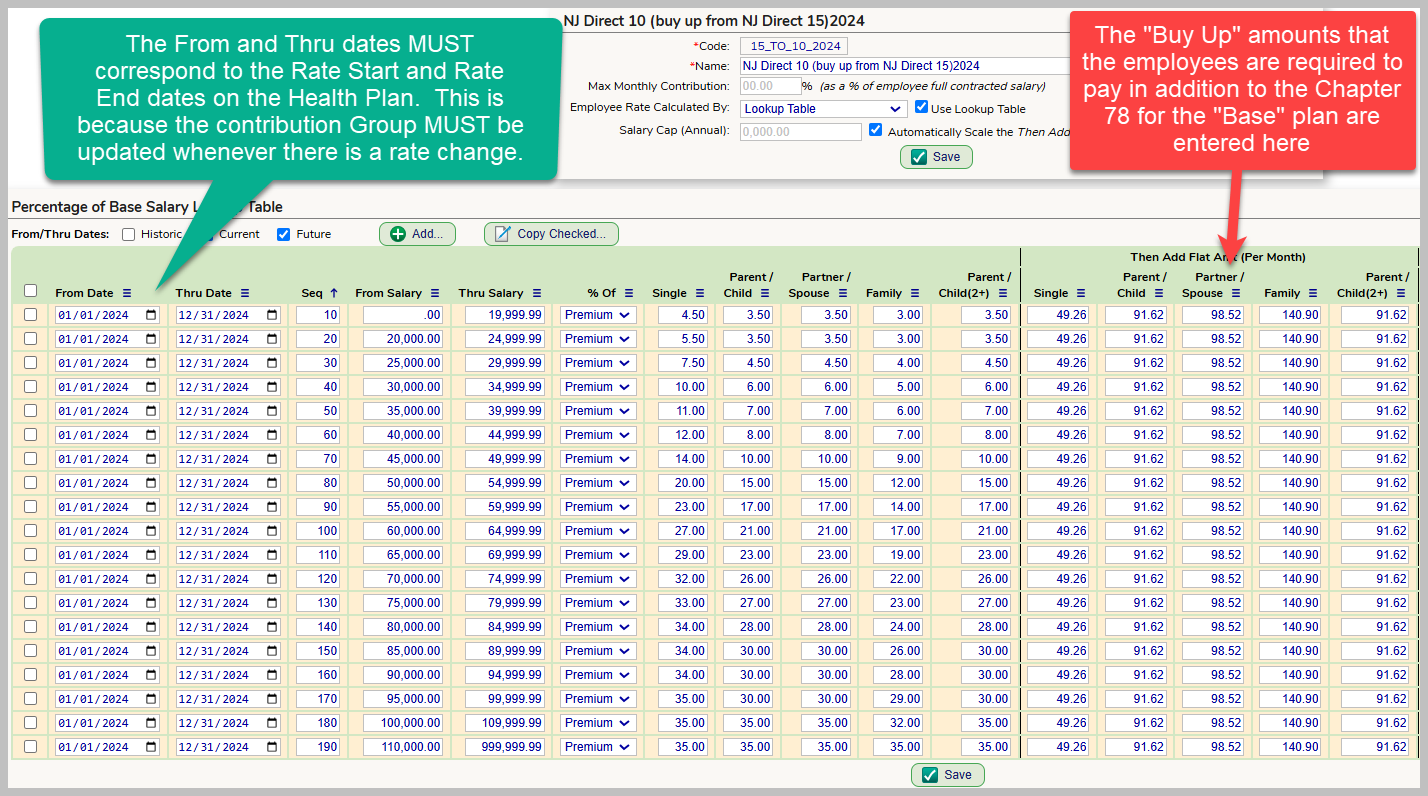Check the row checkbox for Seq 60
This screenshot has height=796, width=1428.
click(30, 434)
